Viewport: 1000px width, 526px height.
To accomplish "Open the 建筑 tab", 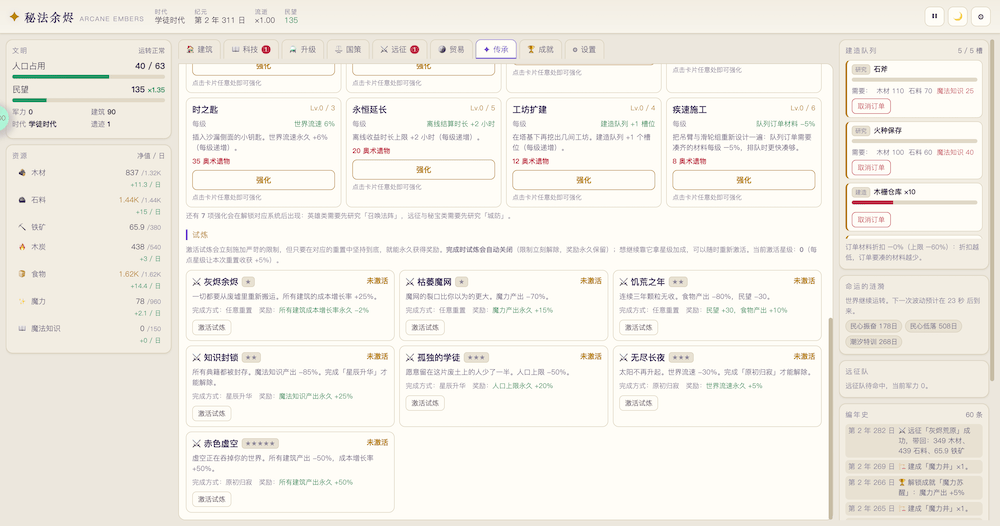I will (200, 49).
